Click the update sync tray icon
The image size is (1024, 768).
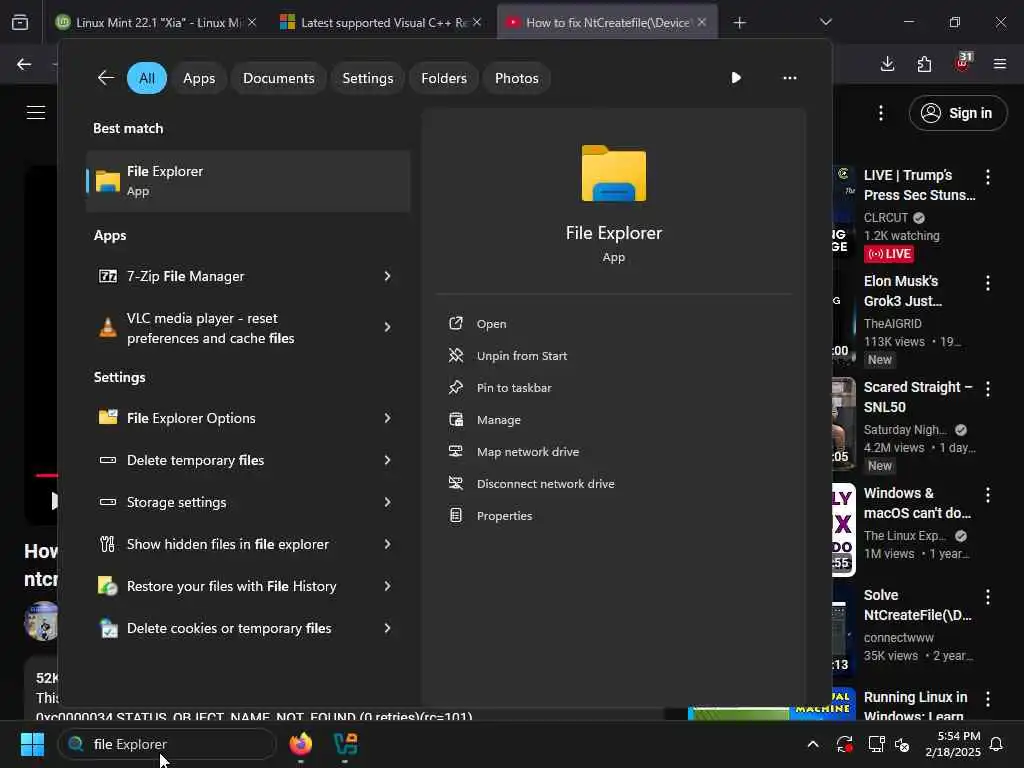844,744
